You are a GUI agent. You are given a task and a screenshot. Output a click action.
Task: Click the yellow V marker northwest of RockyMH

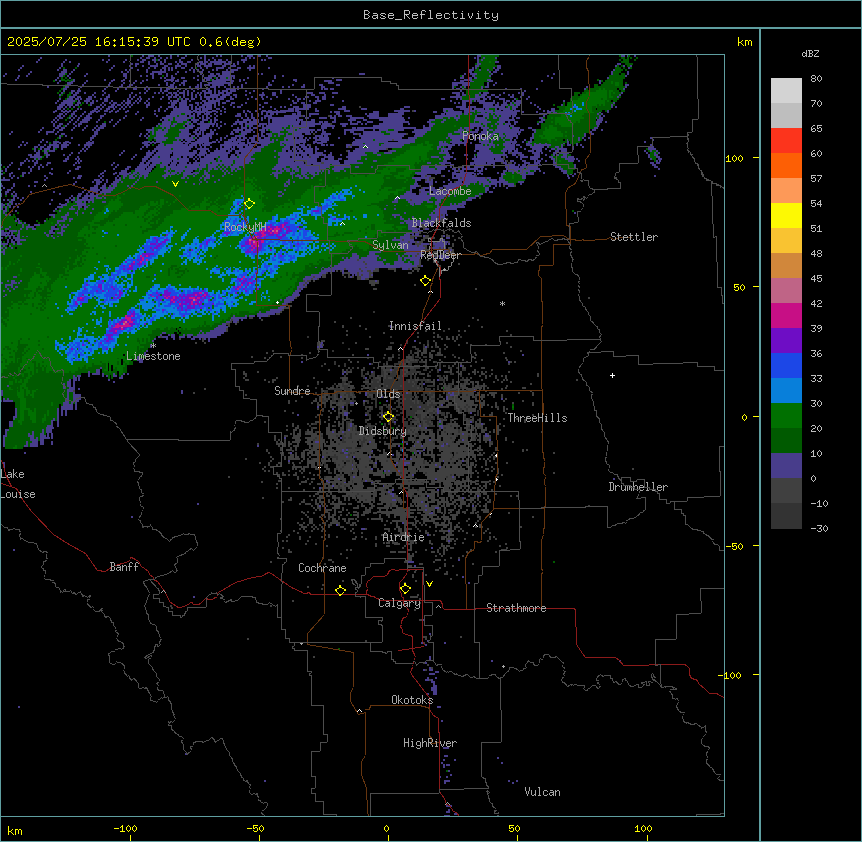pos(175,184)
